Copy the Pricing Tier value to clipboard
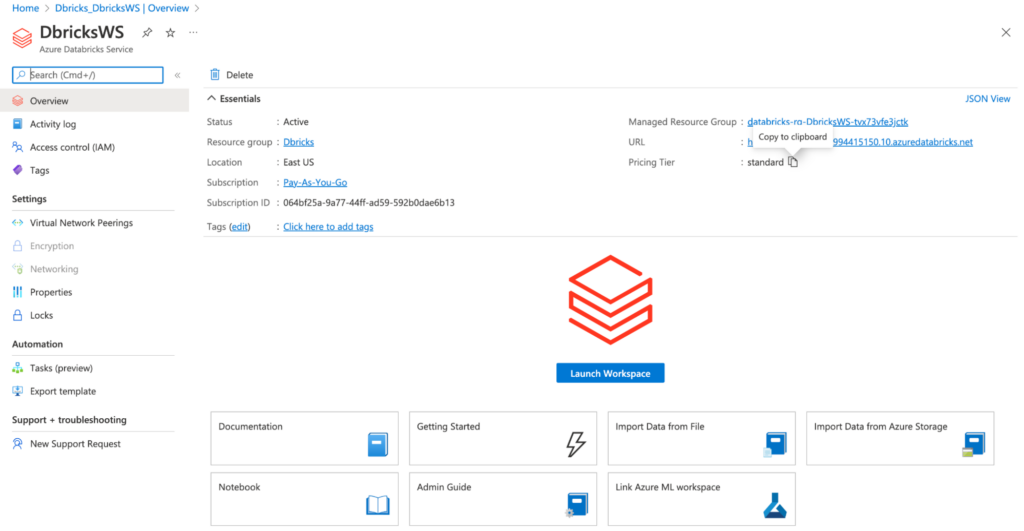 pos(793,162)
